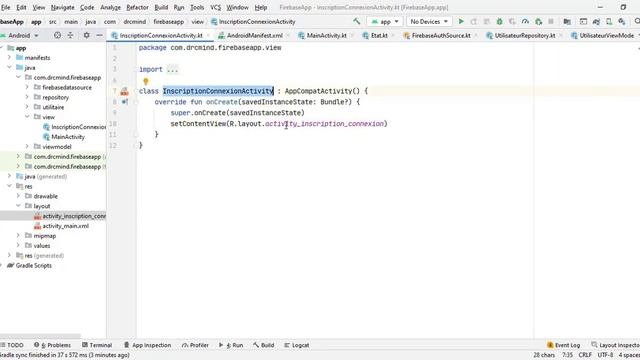Click the Select Opened File target icon

tap(58, 36)
